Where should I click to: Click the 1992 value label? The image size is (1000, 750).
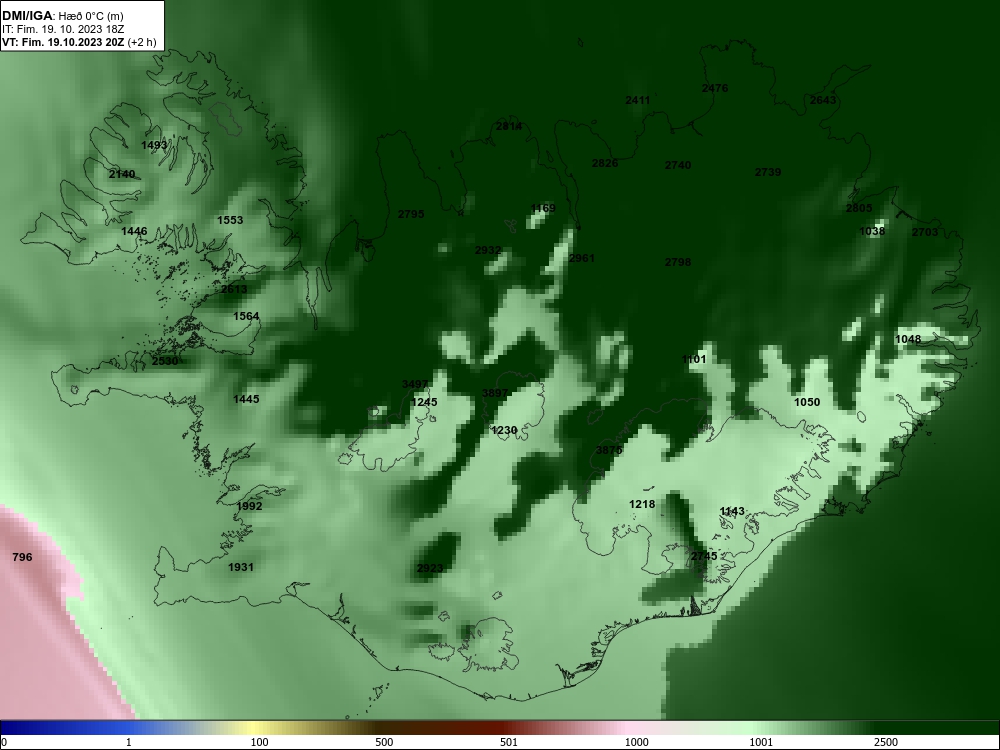[249, 506]
